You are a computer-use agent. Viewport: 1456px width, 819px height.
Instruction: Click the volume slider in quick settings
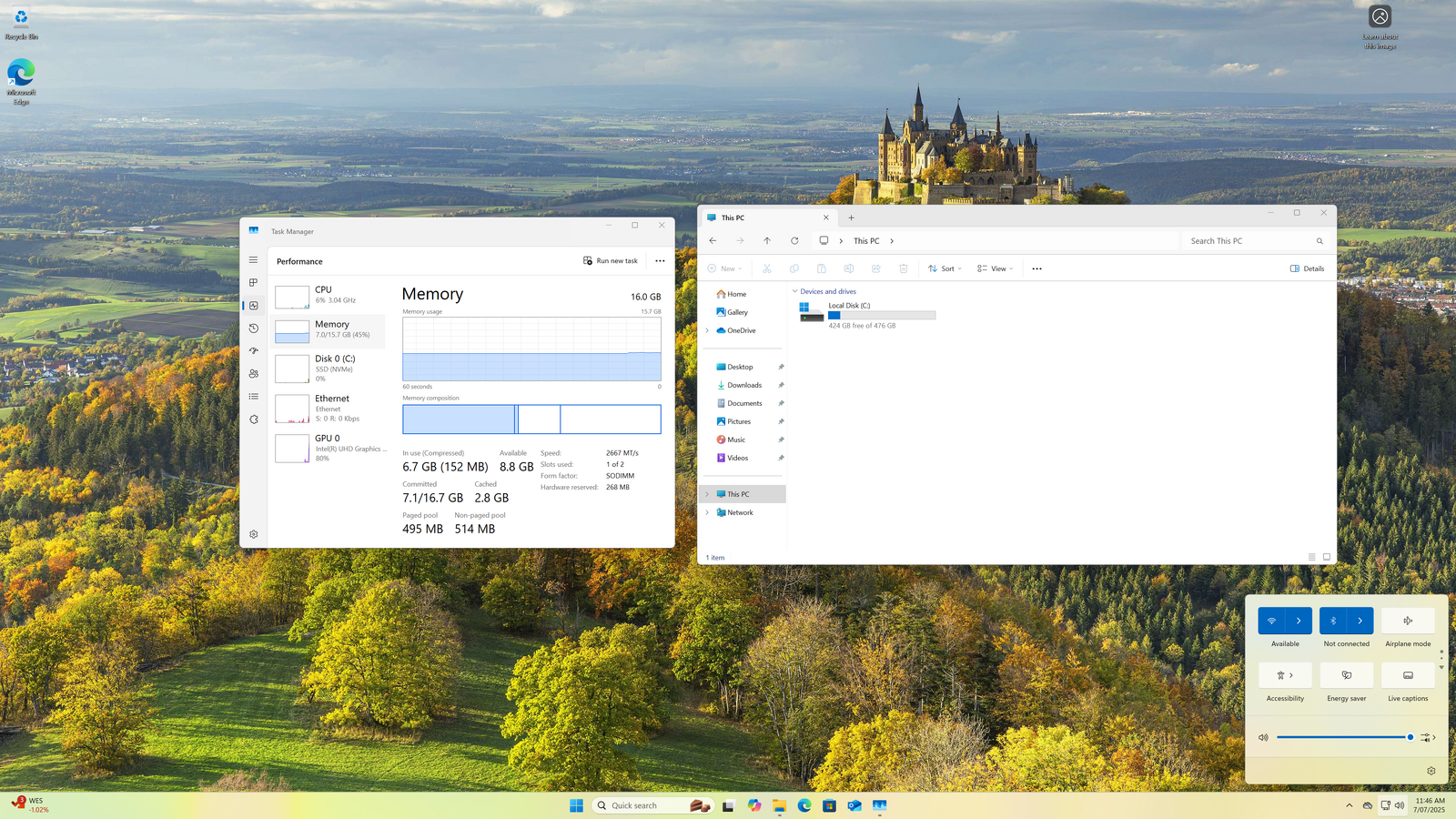click(1343, 737)
